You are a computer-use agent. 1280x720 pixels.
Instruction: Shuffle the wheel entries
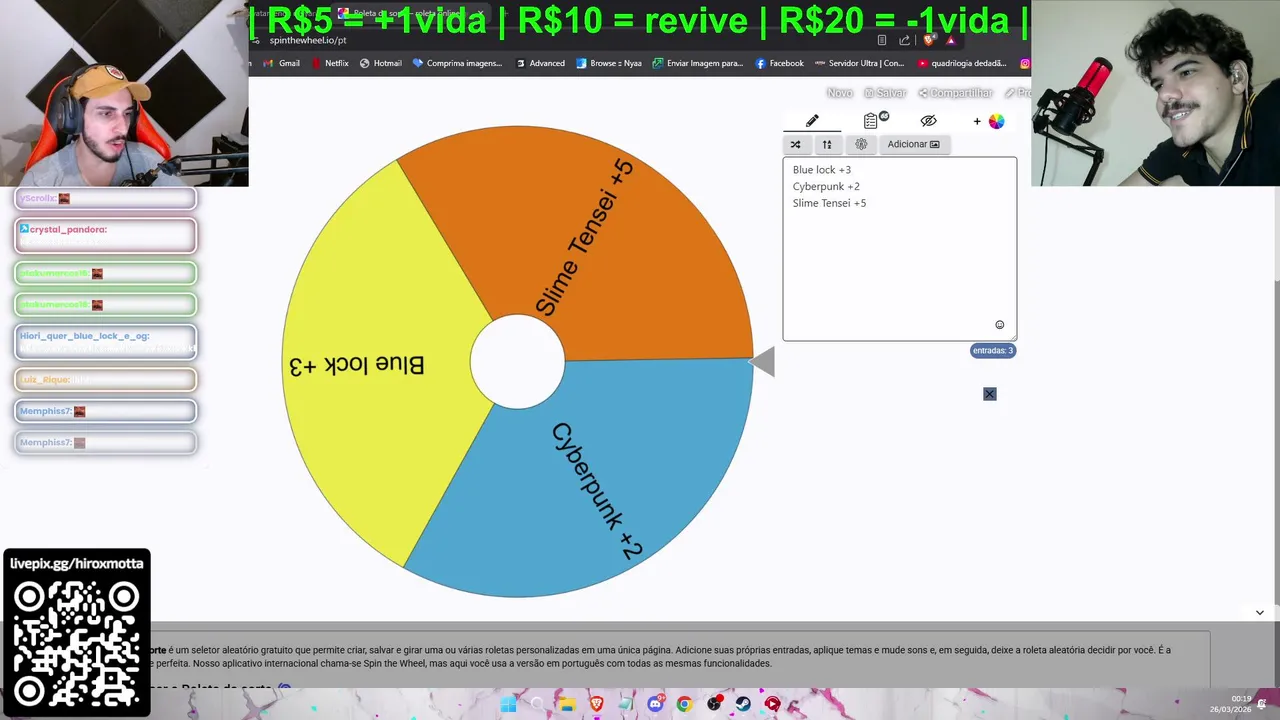point(796,144)
